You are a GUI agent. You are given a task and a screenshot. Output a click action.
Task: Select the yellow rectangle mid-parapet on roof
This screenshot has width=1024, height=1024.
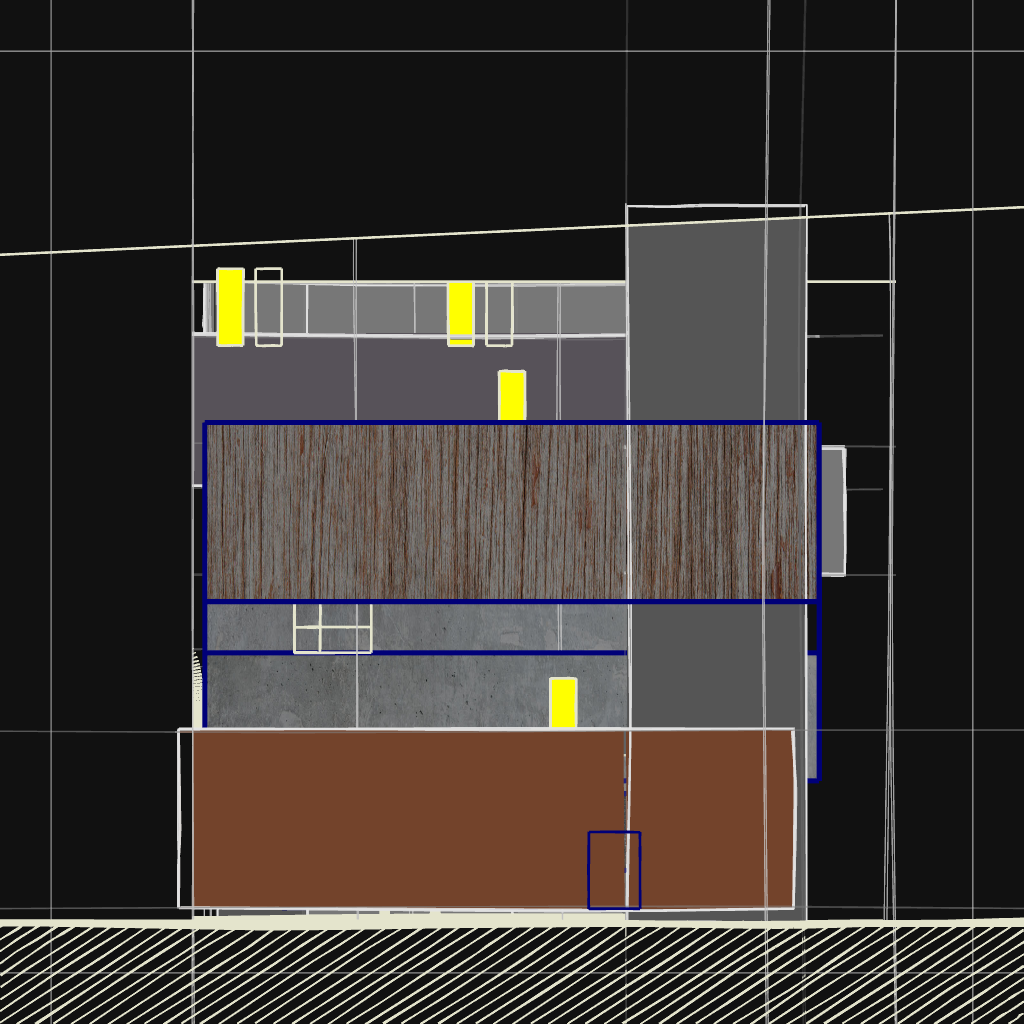tap(460, 314)
